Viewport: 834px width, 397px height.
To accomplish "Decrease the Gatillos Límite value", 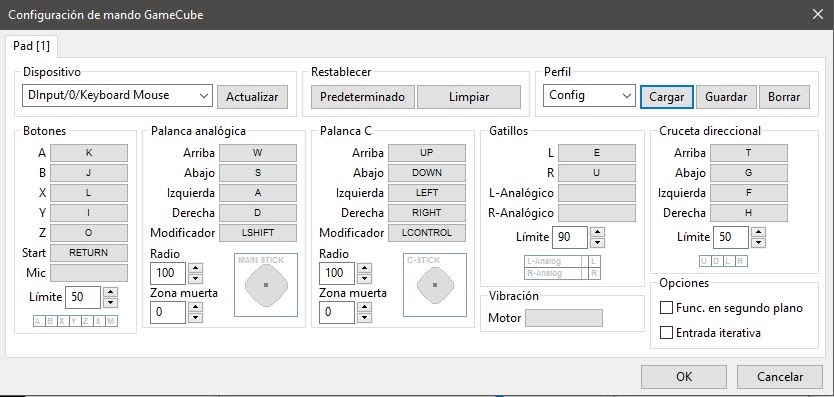I will pos(598,242).
